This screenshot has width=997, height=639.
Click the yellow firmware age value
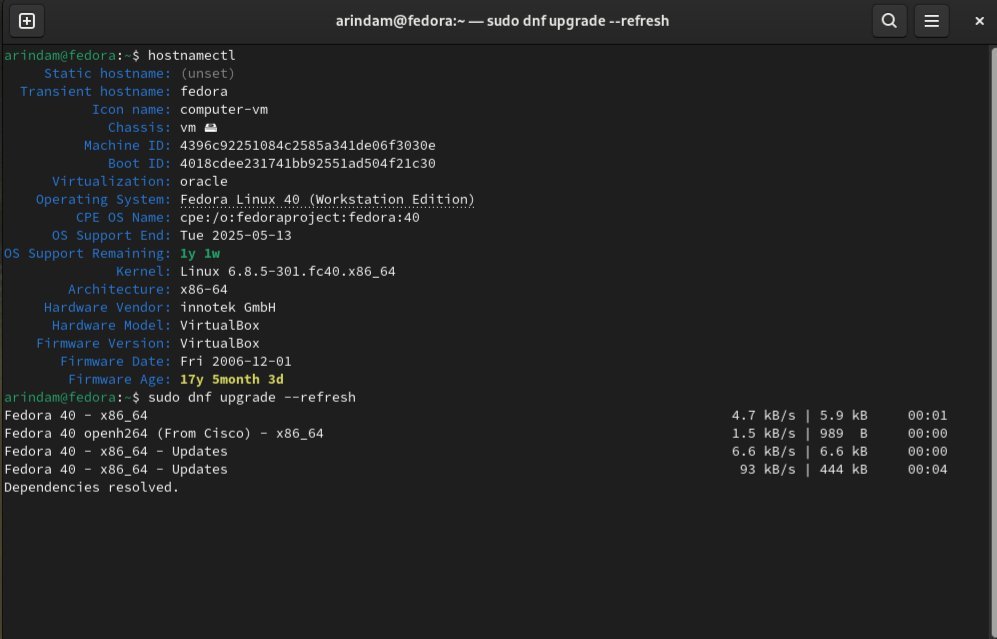231,380
